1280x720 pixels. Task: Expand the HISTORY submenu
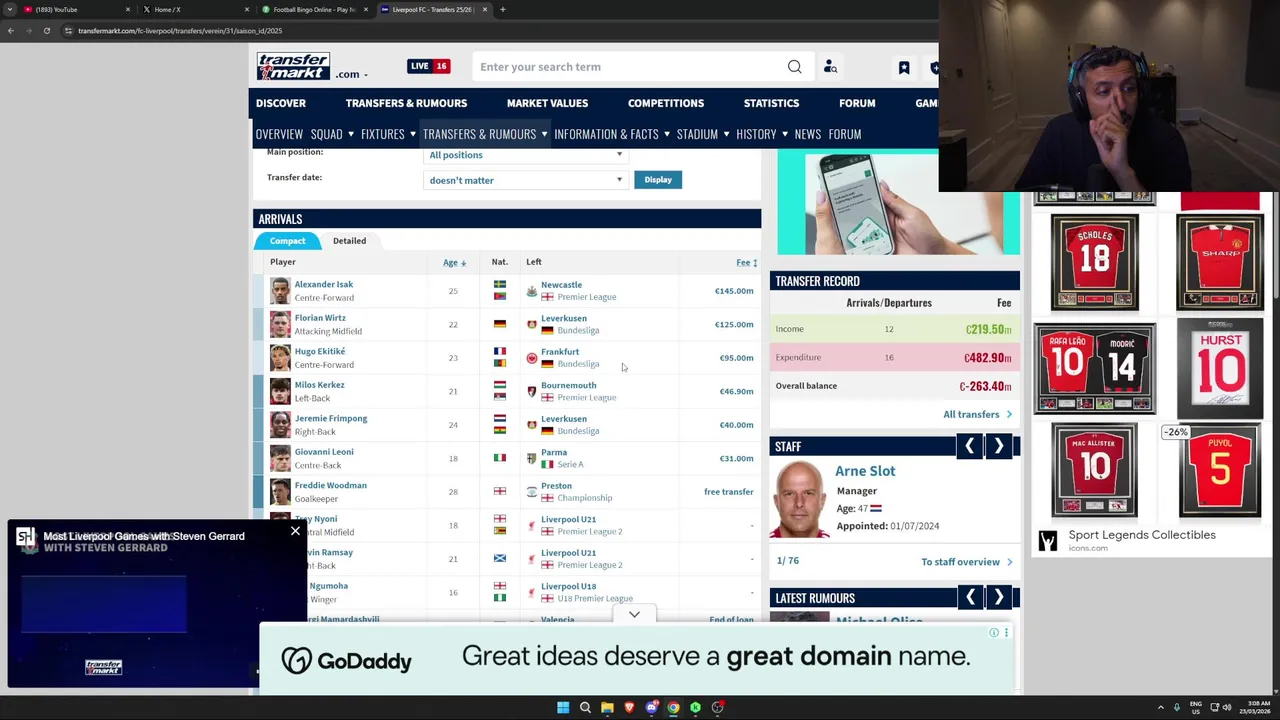pos(785,134)
